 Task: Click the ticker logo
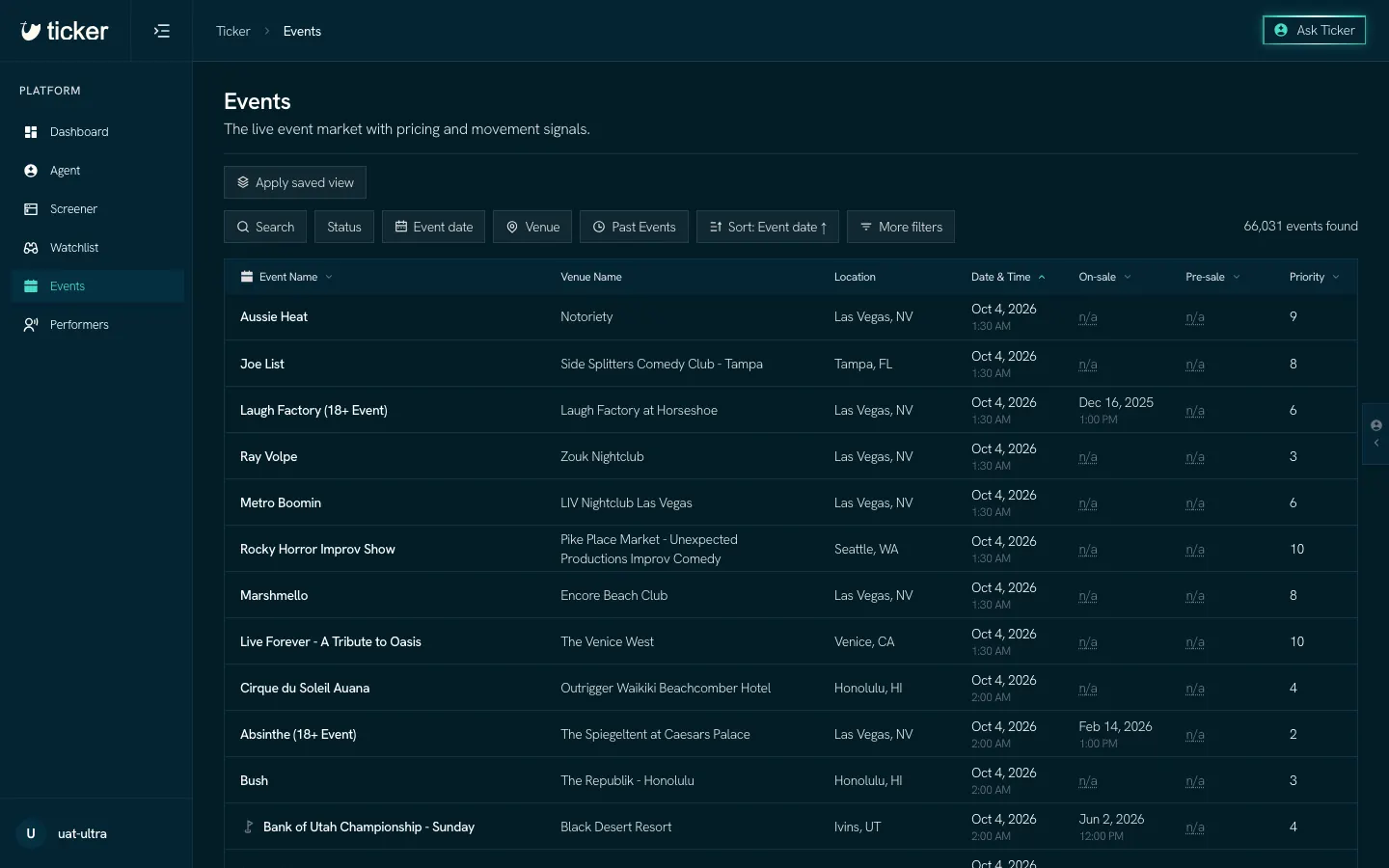pyautogui.click(x=65, y=31)
